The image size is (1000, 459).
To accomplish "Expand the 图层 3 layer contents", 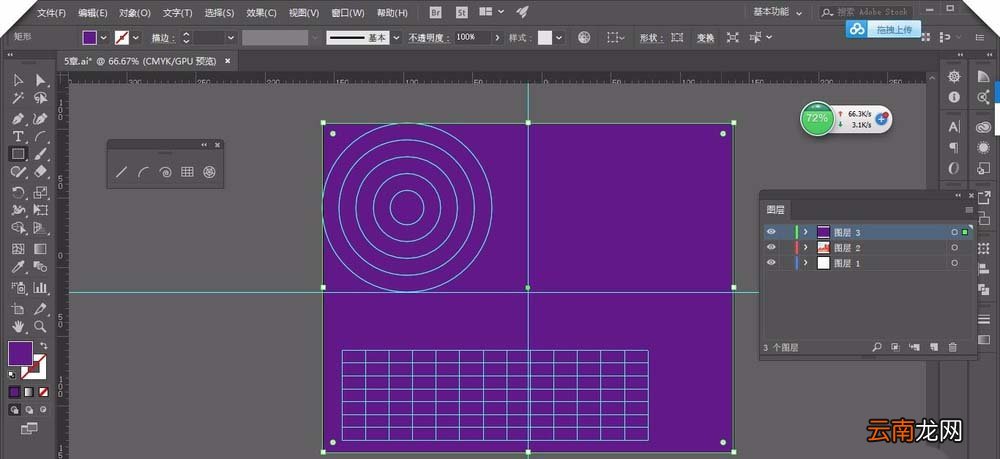I will pos(806,232).
